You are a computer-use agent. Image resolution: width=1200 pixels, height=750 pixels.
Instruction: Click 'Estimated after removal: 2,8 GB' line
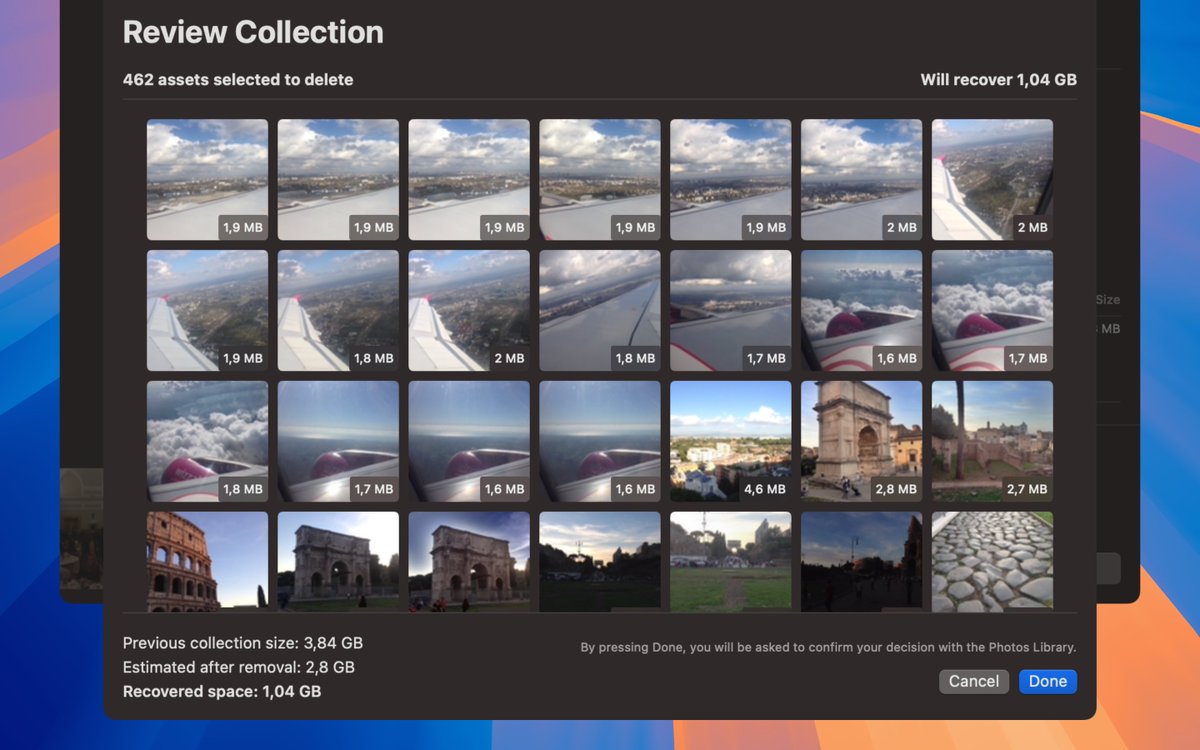(239, 667)
